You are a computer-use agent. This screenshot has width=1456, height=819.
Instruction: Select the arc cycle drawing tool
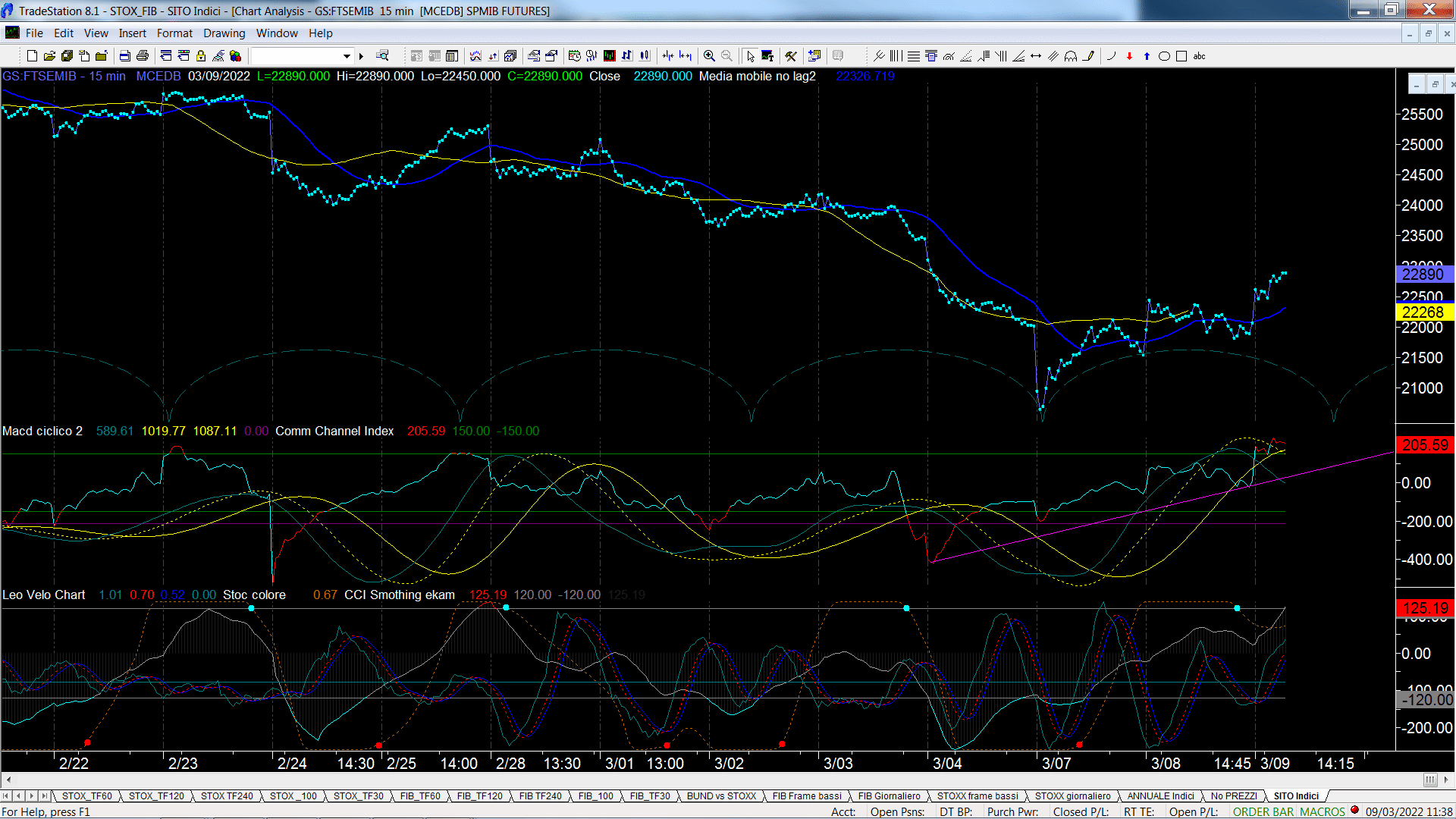pos(1071,56)
